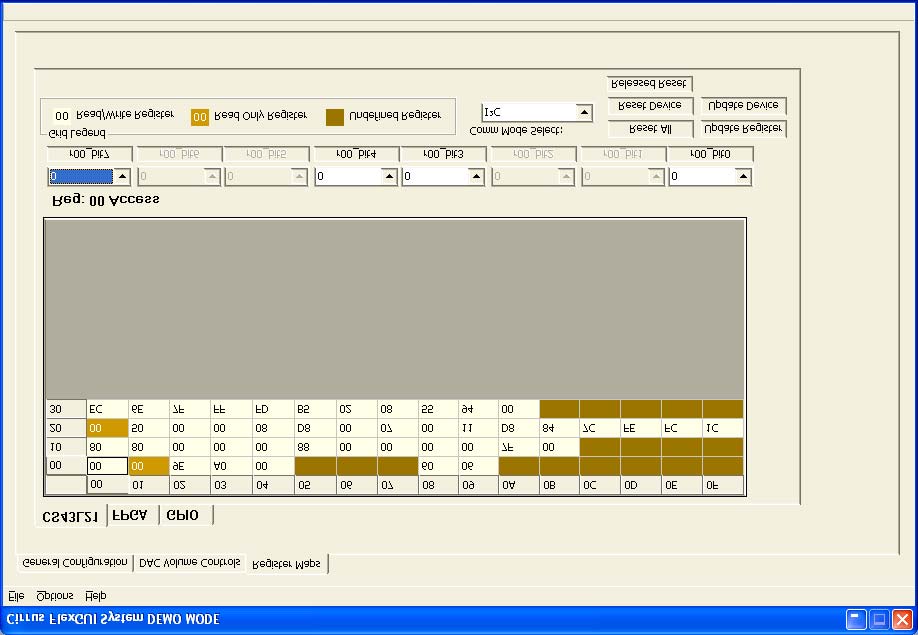The height and width of the screenshot is (635, 918).
Task: Click the Released Reset button
Action: [x=649, y=83]
